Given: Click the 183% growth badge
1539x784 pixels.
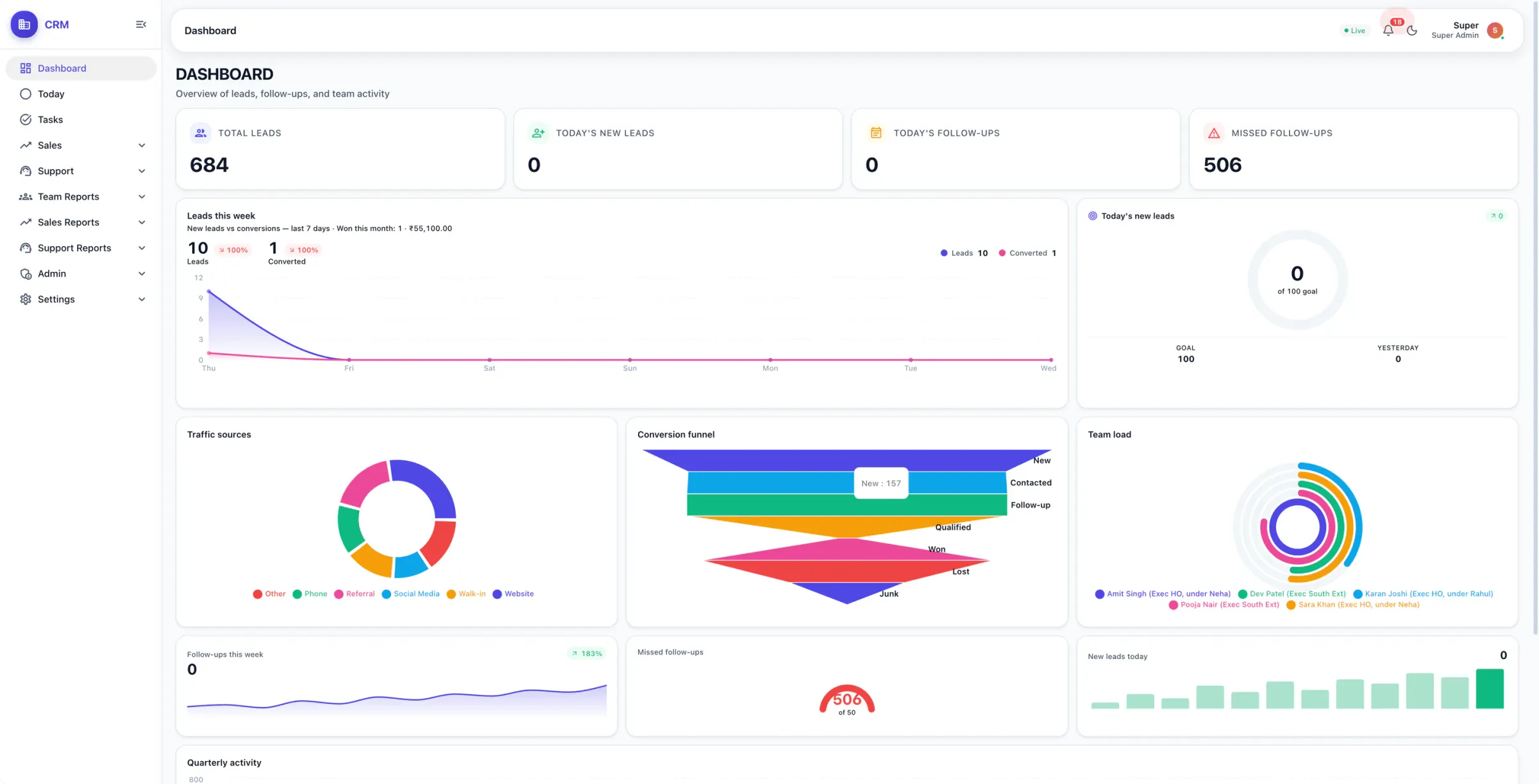Looking at the screenshot, I should coord(587,653).
